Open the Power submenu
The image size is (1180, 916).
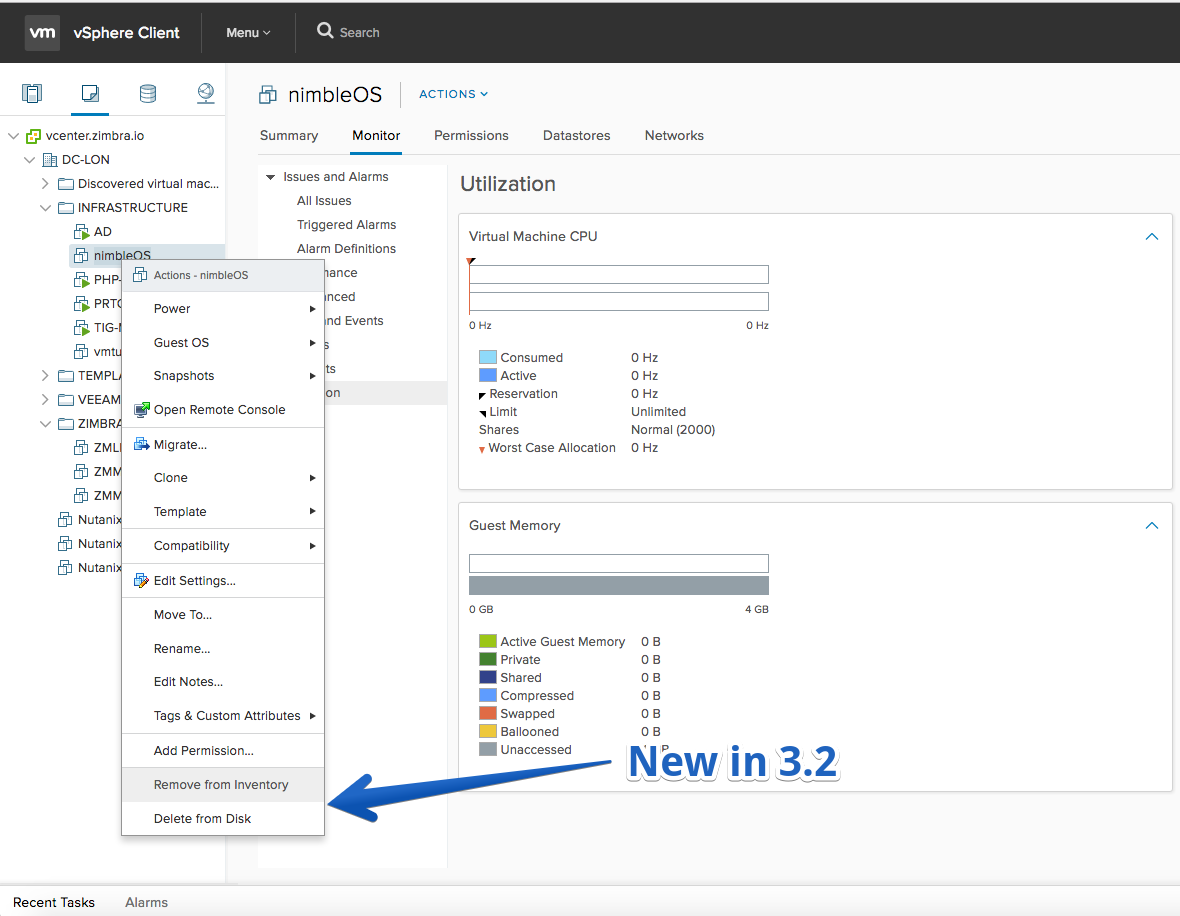[223, 309]
